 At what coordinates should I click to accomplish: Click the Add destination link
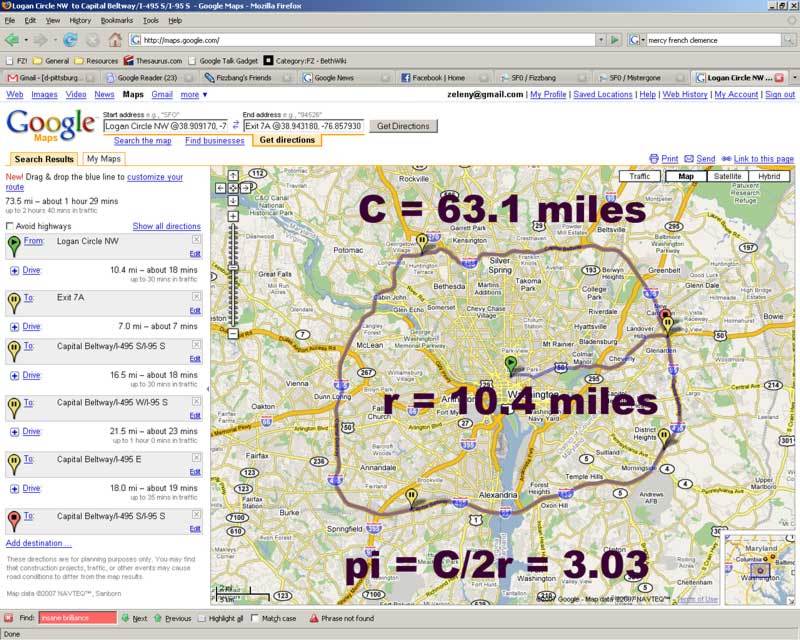pos(39,542)
